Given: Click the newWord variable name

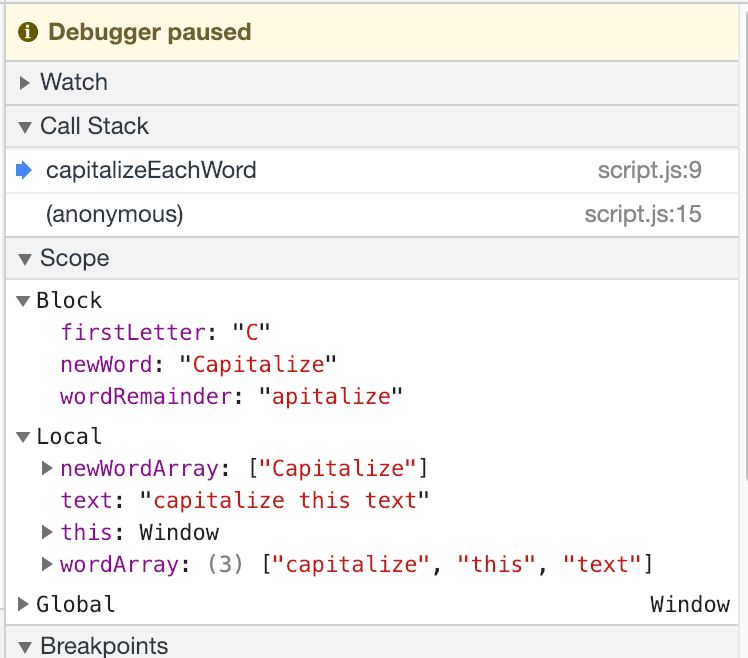Looking at the screenshot, I should [106, 365].
